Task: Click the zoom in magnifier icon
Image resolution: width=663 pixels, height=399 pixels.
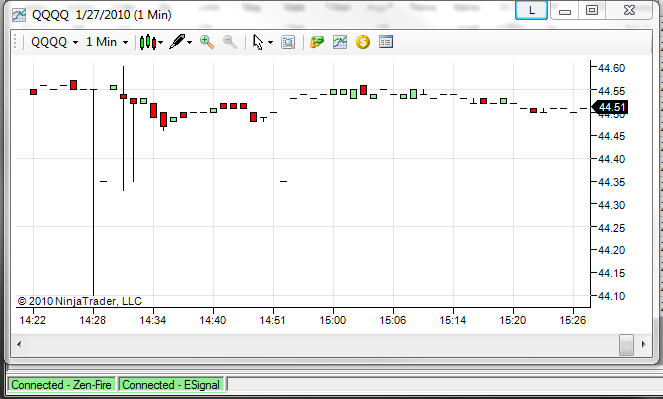Action: (207, 42)
